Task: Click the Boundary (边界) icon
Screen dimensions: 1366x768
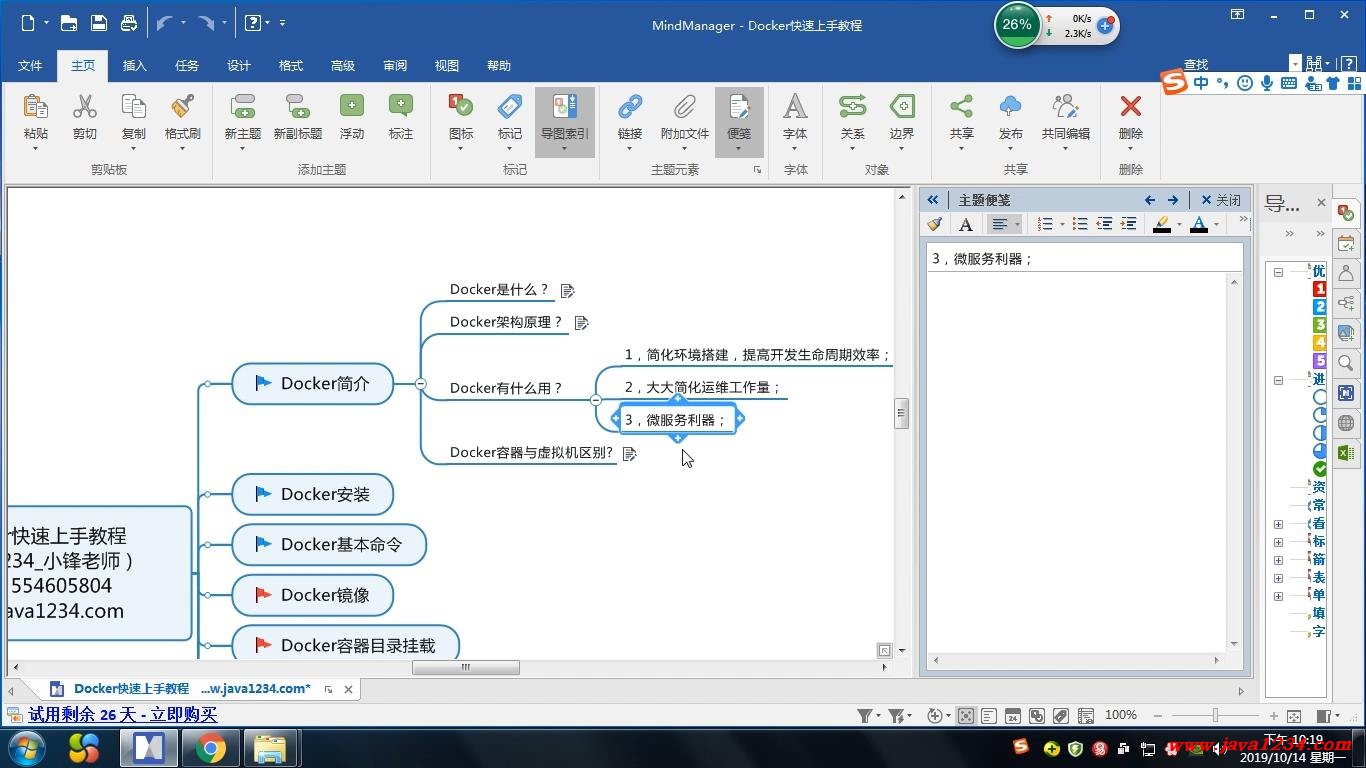Action: (x=902, y=106)
